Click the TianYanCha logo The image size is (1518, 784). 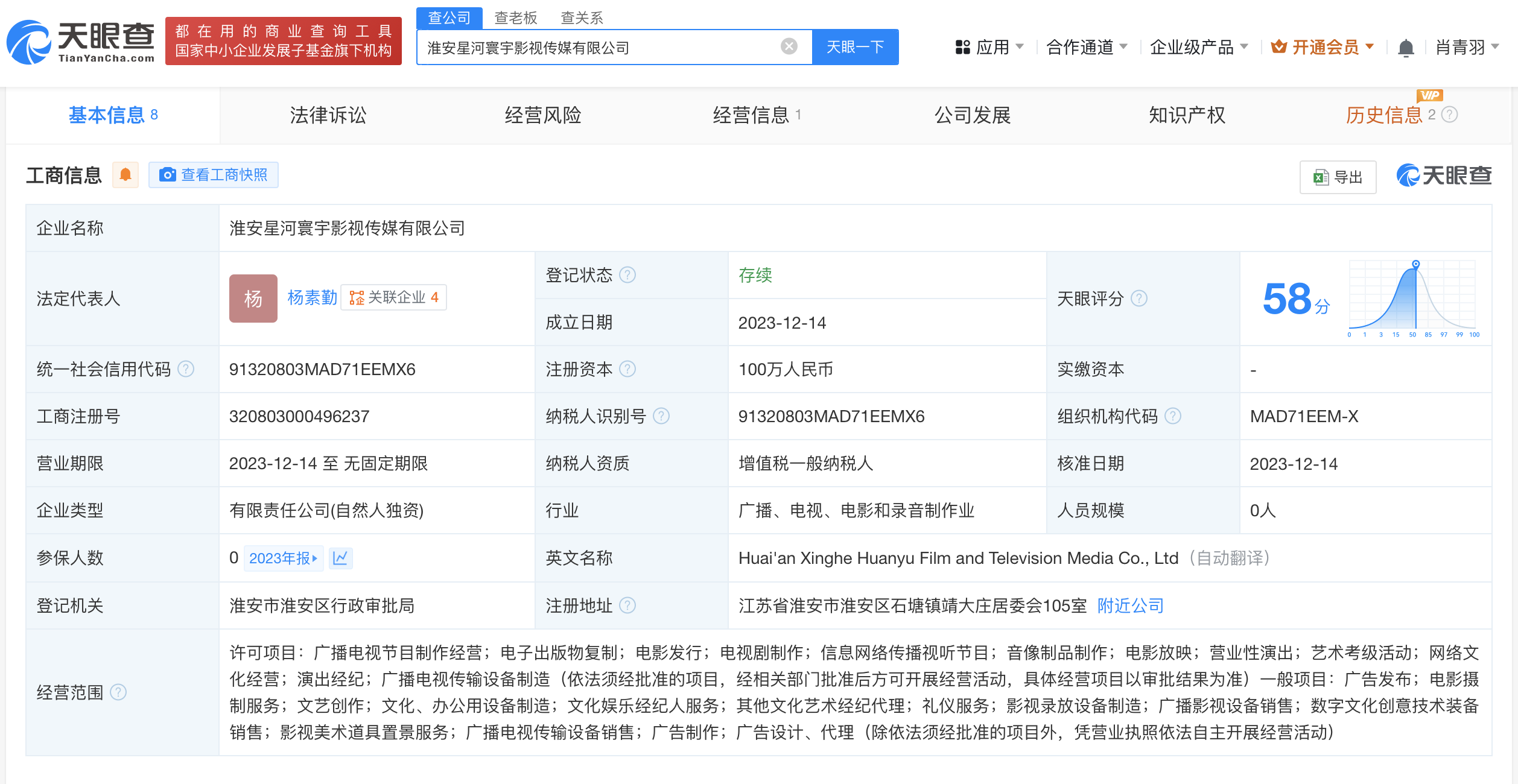tap(81, 42)
